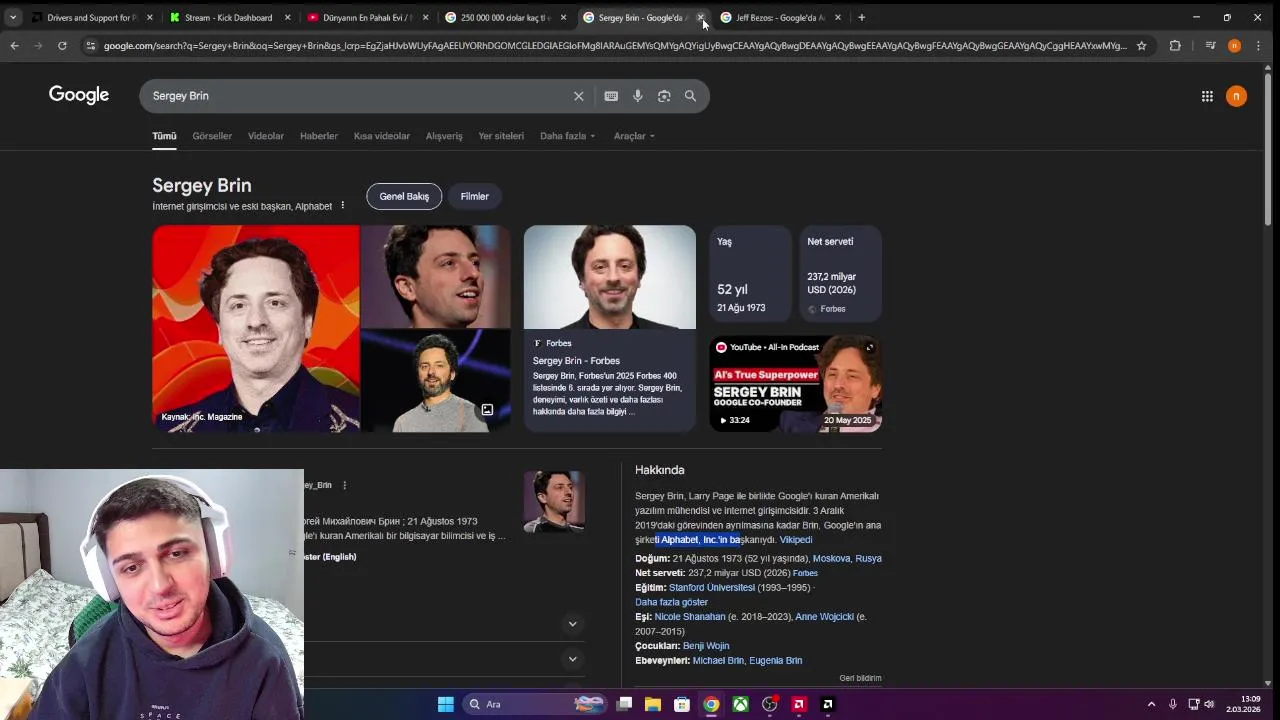This screenshot has width=1280, height=720.
Task: Search by image with the Lens icon
Action: 664,96
